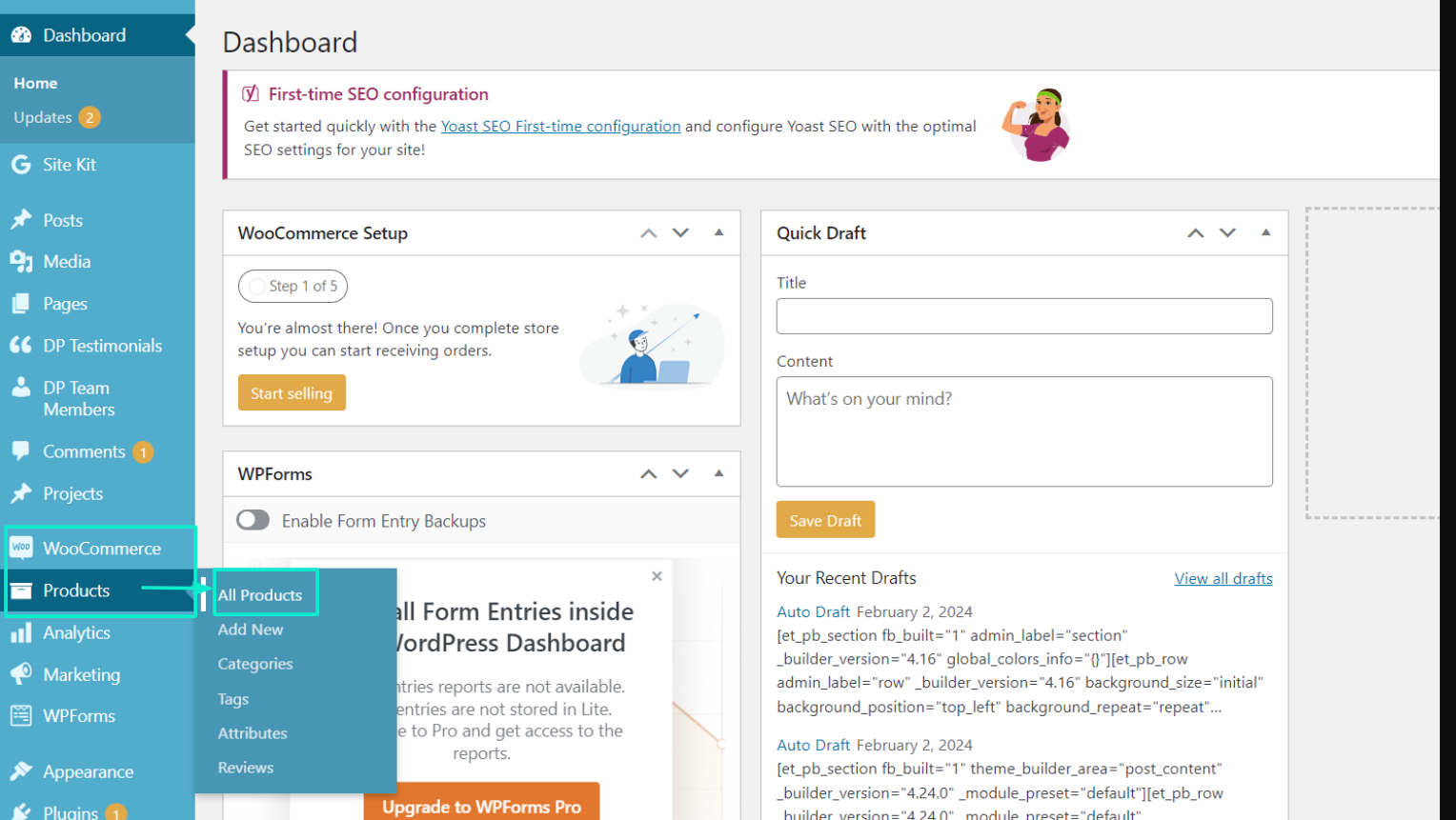
Task: Move Quick Draft widget down
Action: 1227,233
